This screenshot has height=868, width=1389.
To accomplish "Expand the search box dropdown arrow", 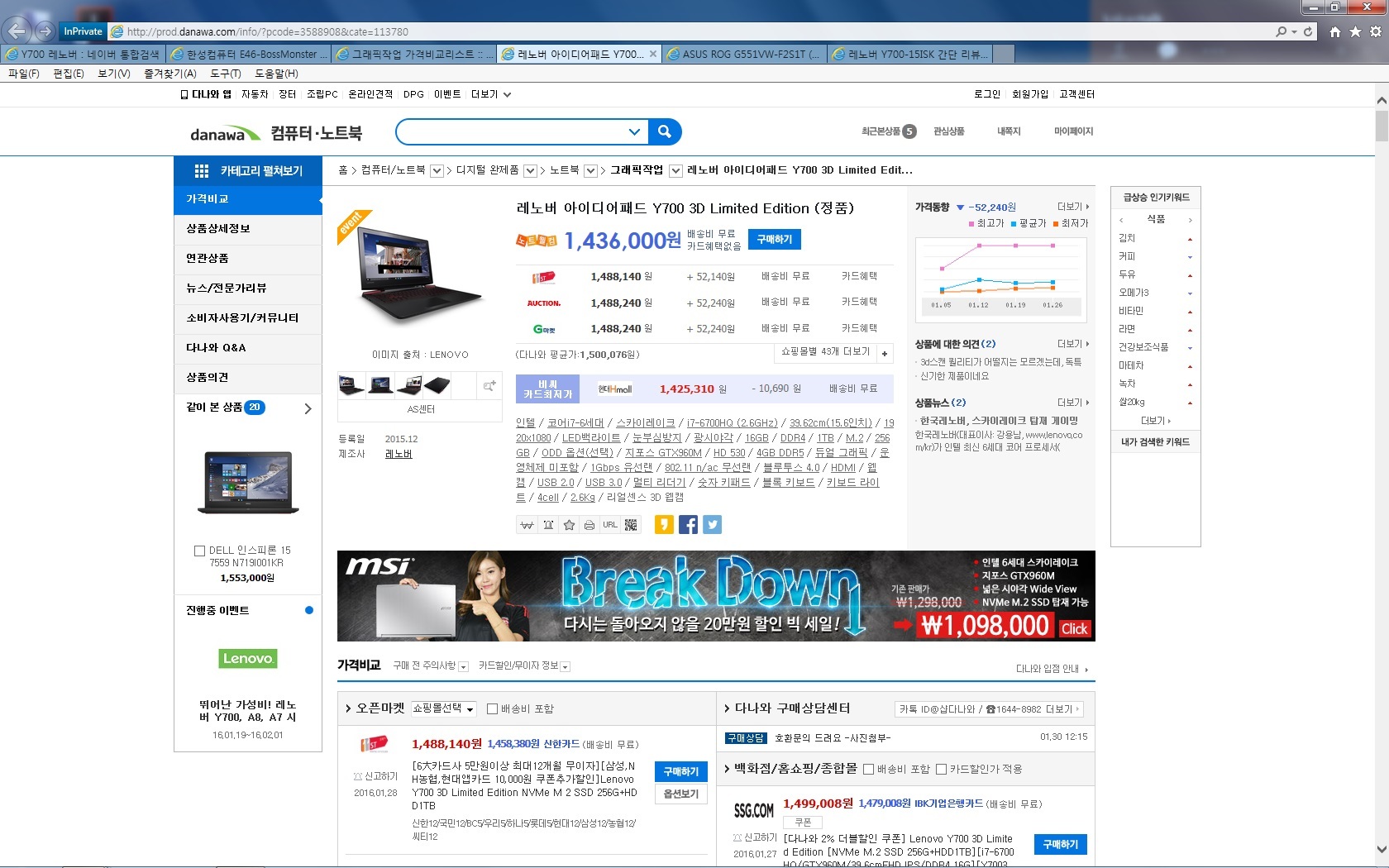I will click(634, 131).
